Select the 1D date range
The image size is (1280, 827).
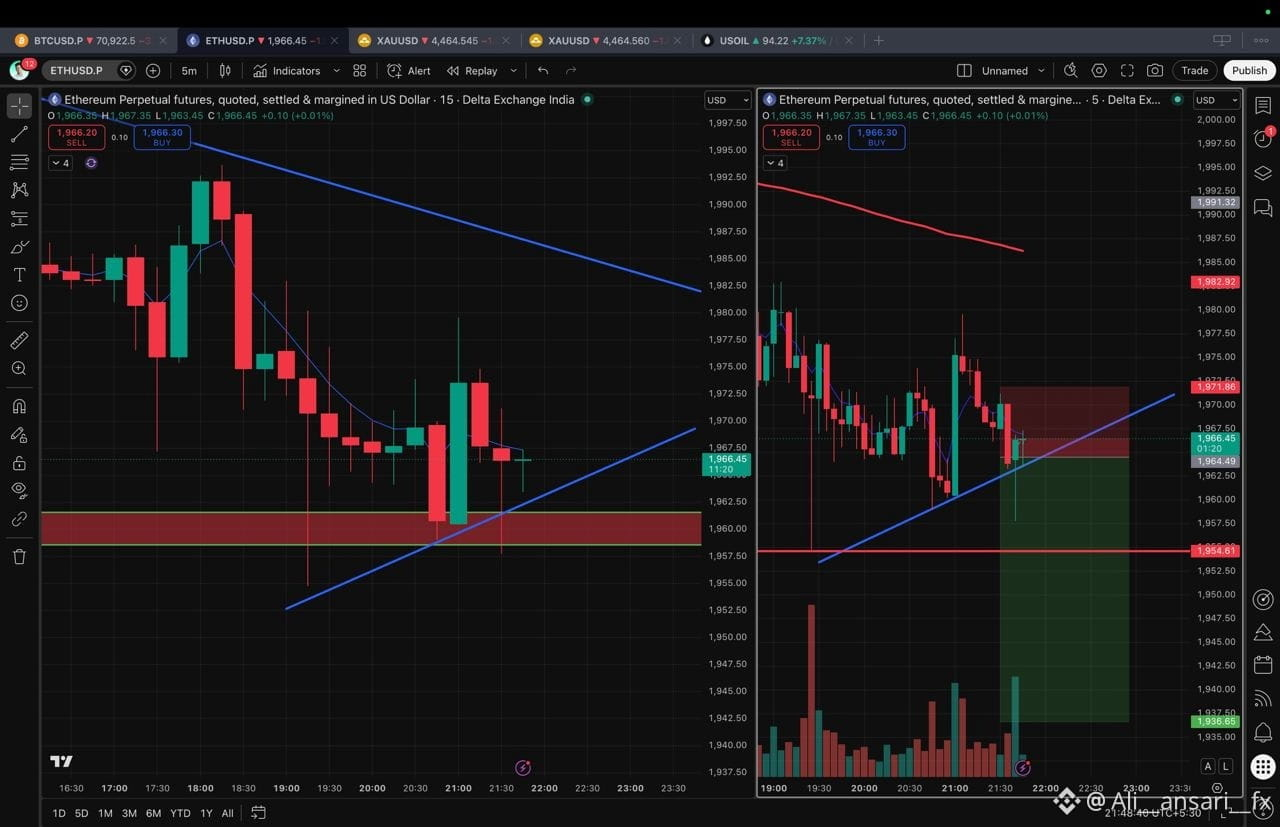[x=59, y=813]
